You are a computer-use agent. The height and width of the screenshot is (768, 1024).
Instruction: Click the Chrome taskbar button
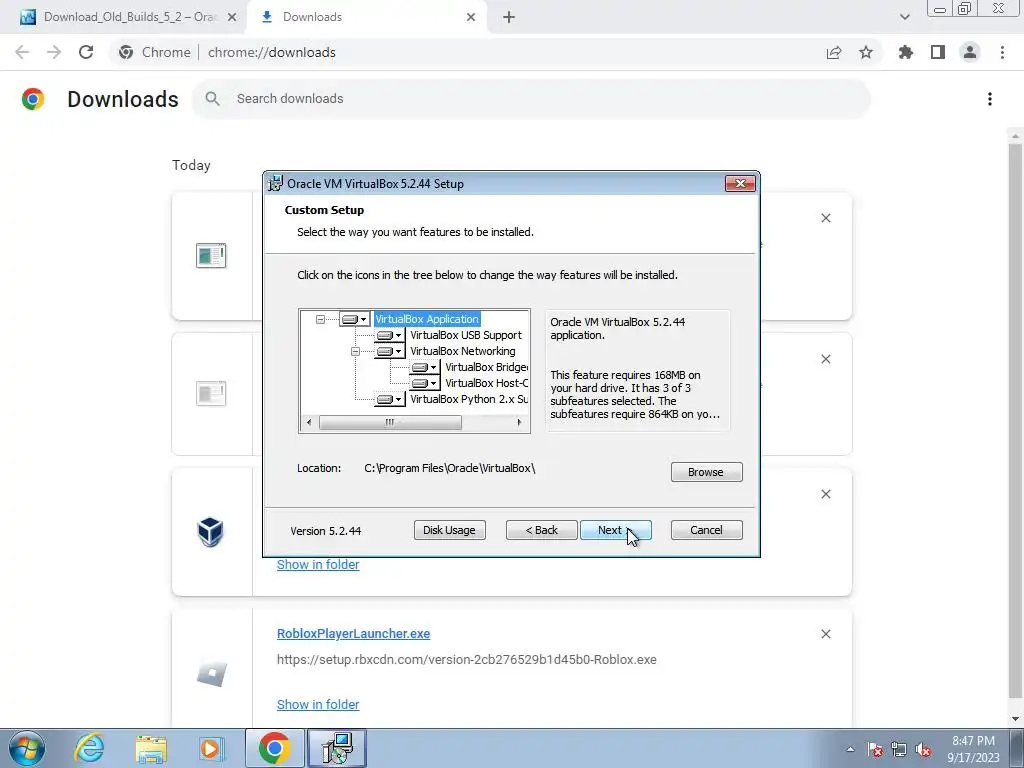pyautogui.click(x=274, y=748)
